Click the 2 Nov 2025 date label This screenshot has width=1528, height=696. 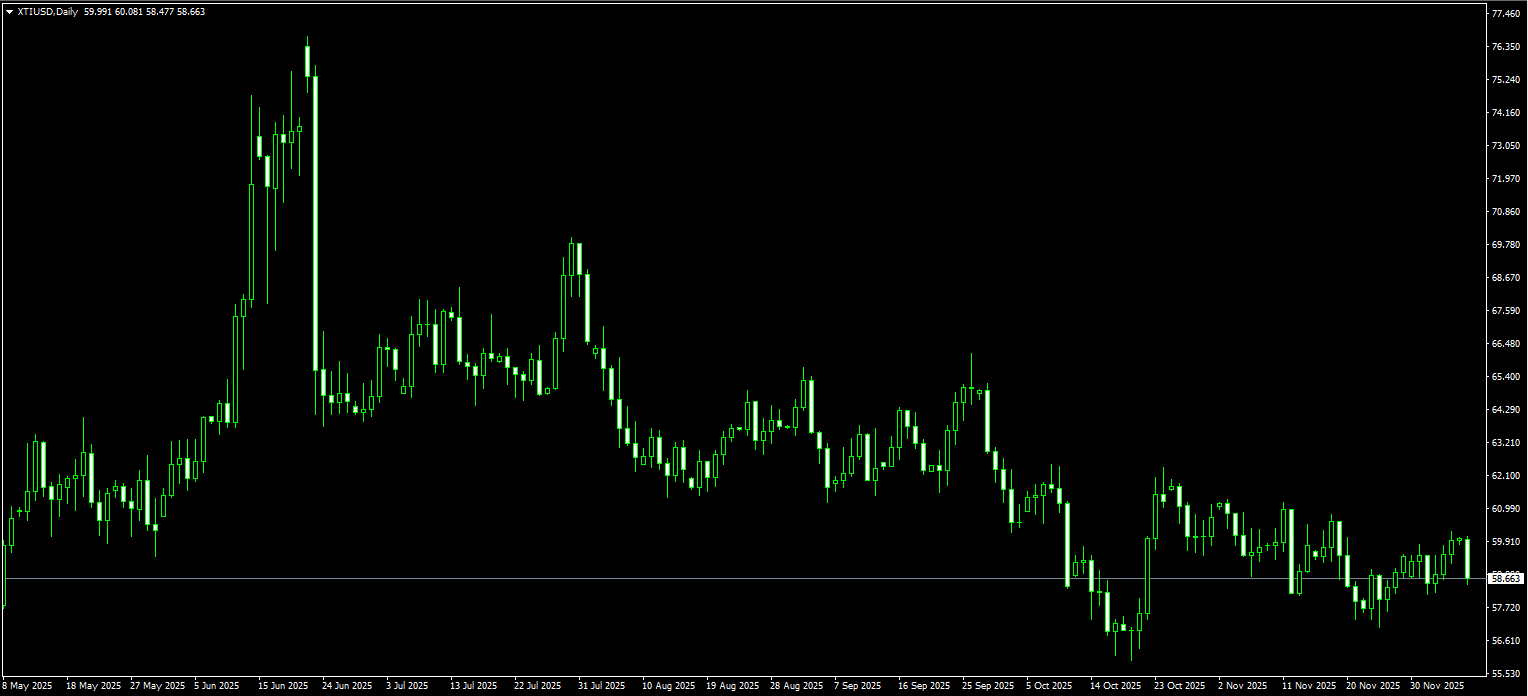1241,686
